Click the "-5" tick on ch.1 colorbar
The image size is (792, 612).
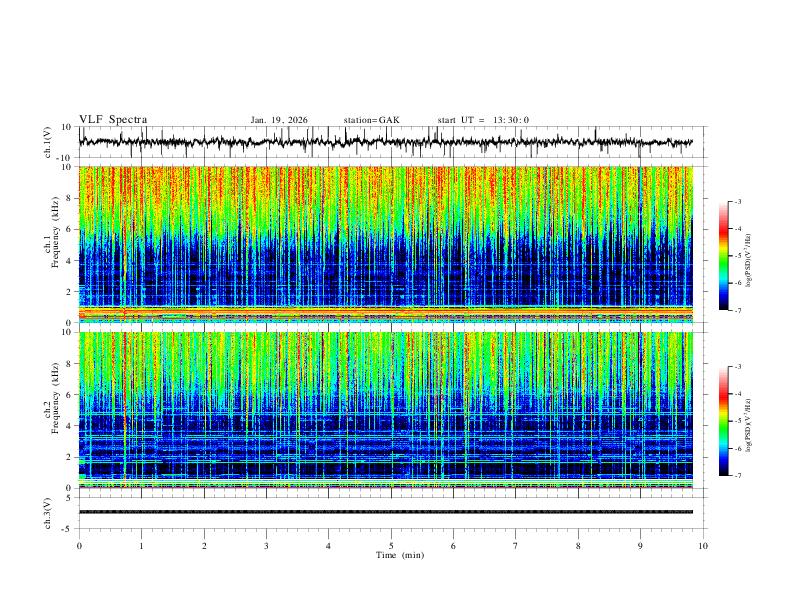(x=738, y=256)
